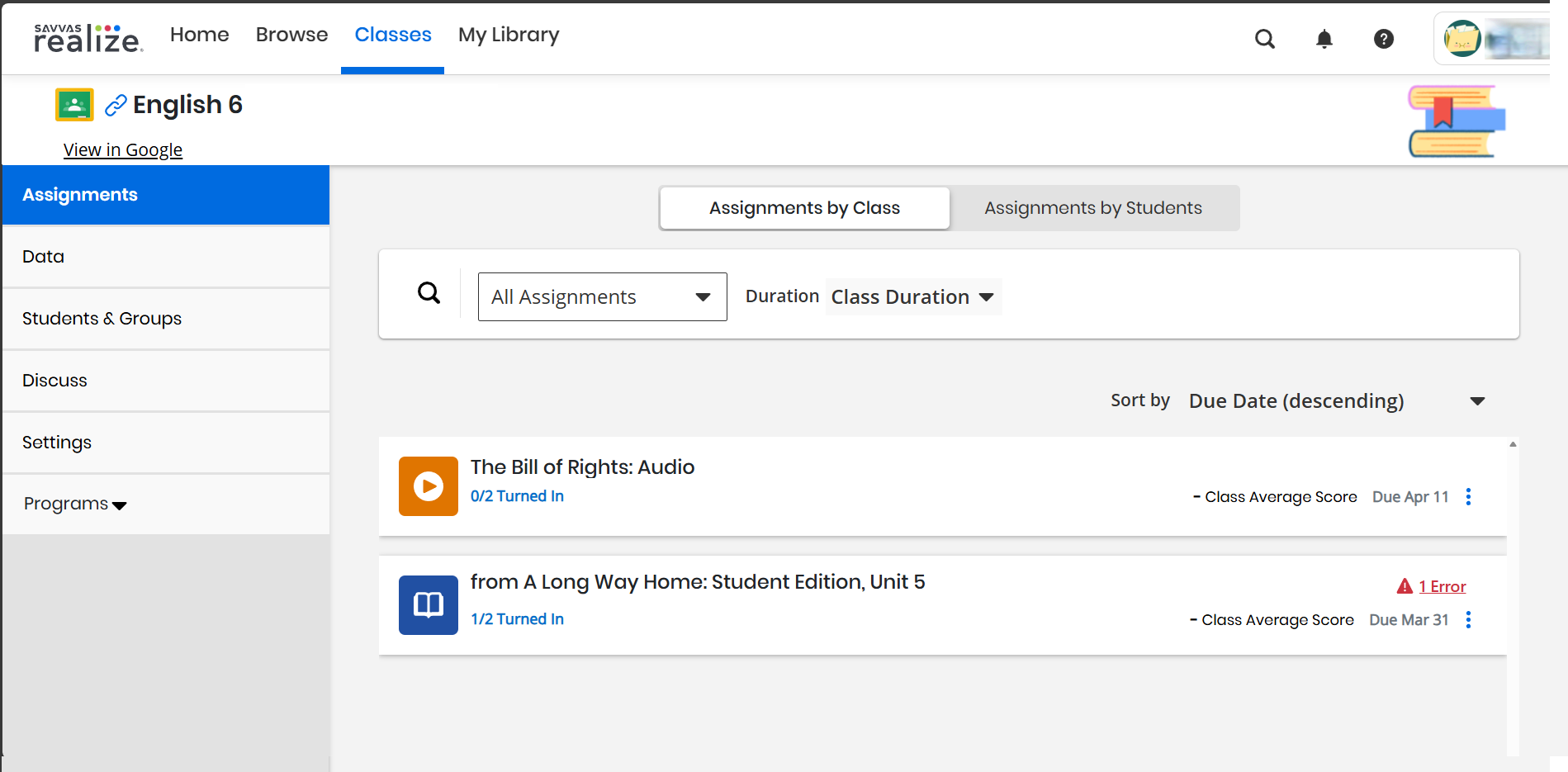Expand the Programs menu
Viewport: 1568px width, 772px height.
[75, 504]
